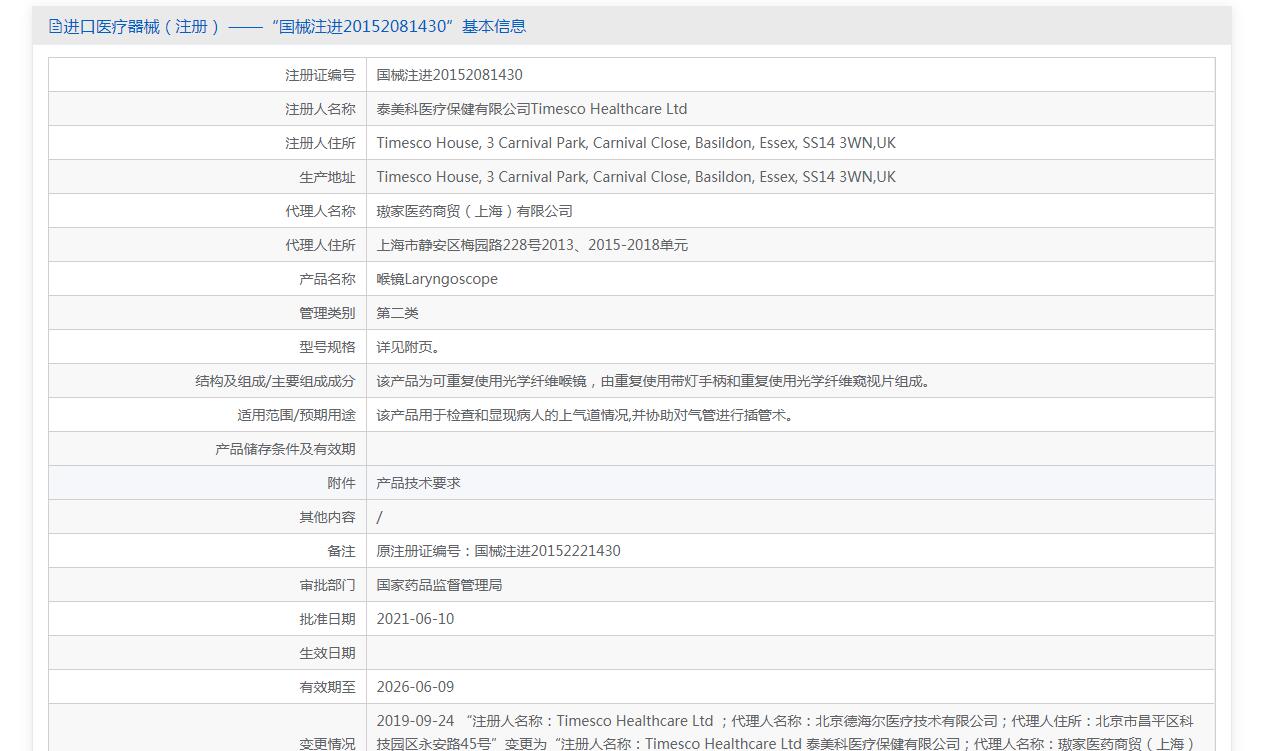Select the slash value in 其他内容 row
This screenshot has height=751, width=1281.
(x=380, y=517)
